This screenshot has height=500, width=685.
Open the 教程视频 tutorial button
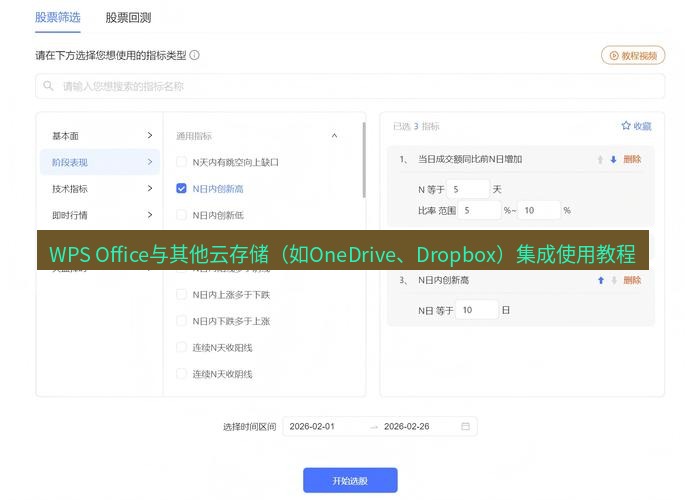633,55
